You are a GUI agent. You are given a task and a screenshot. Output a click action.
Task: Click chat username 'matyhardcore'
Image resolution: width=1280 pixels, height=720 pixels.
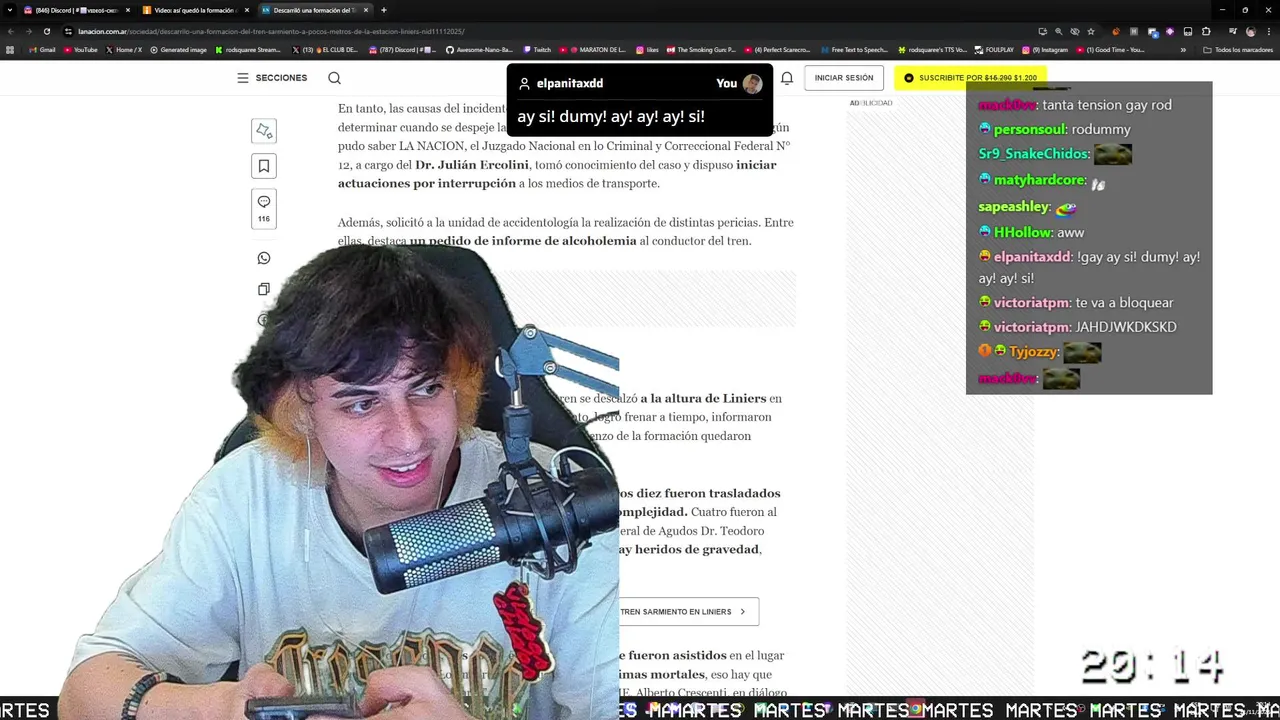click(1039, 180)
